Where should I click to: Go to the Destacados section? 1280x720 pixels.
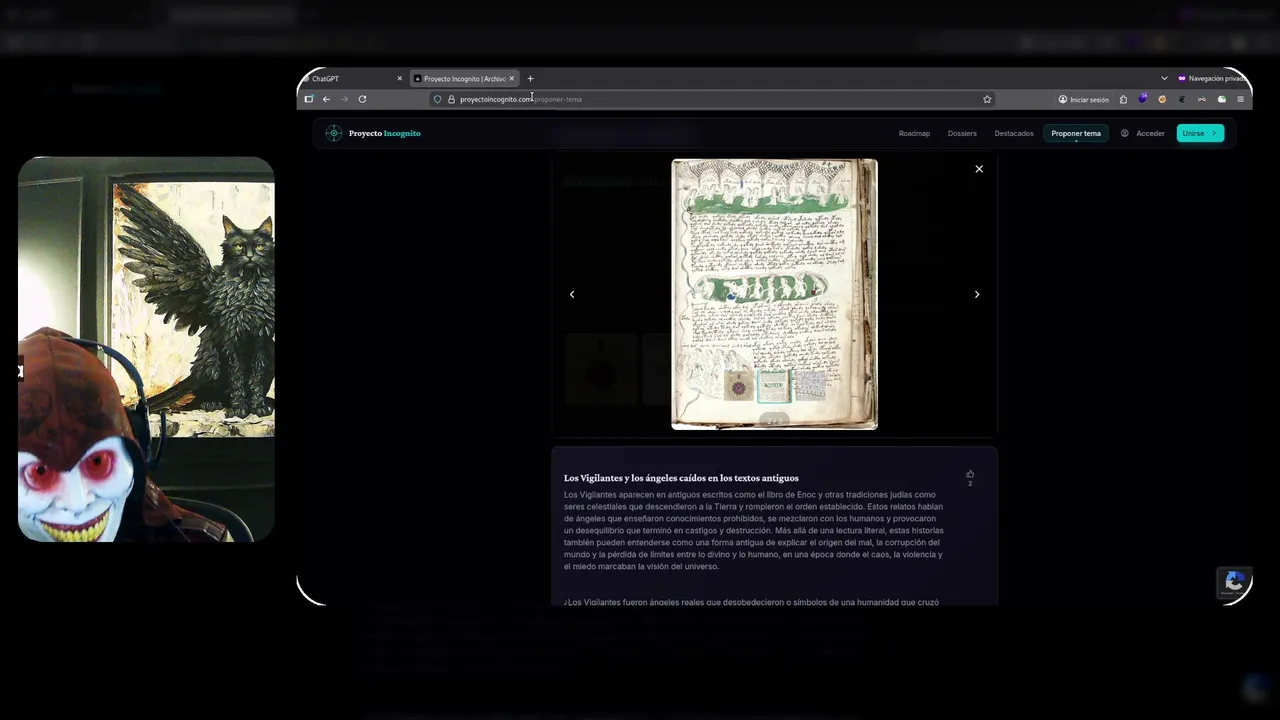point(1014,133)
